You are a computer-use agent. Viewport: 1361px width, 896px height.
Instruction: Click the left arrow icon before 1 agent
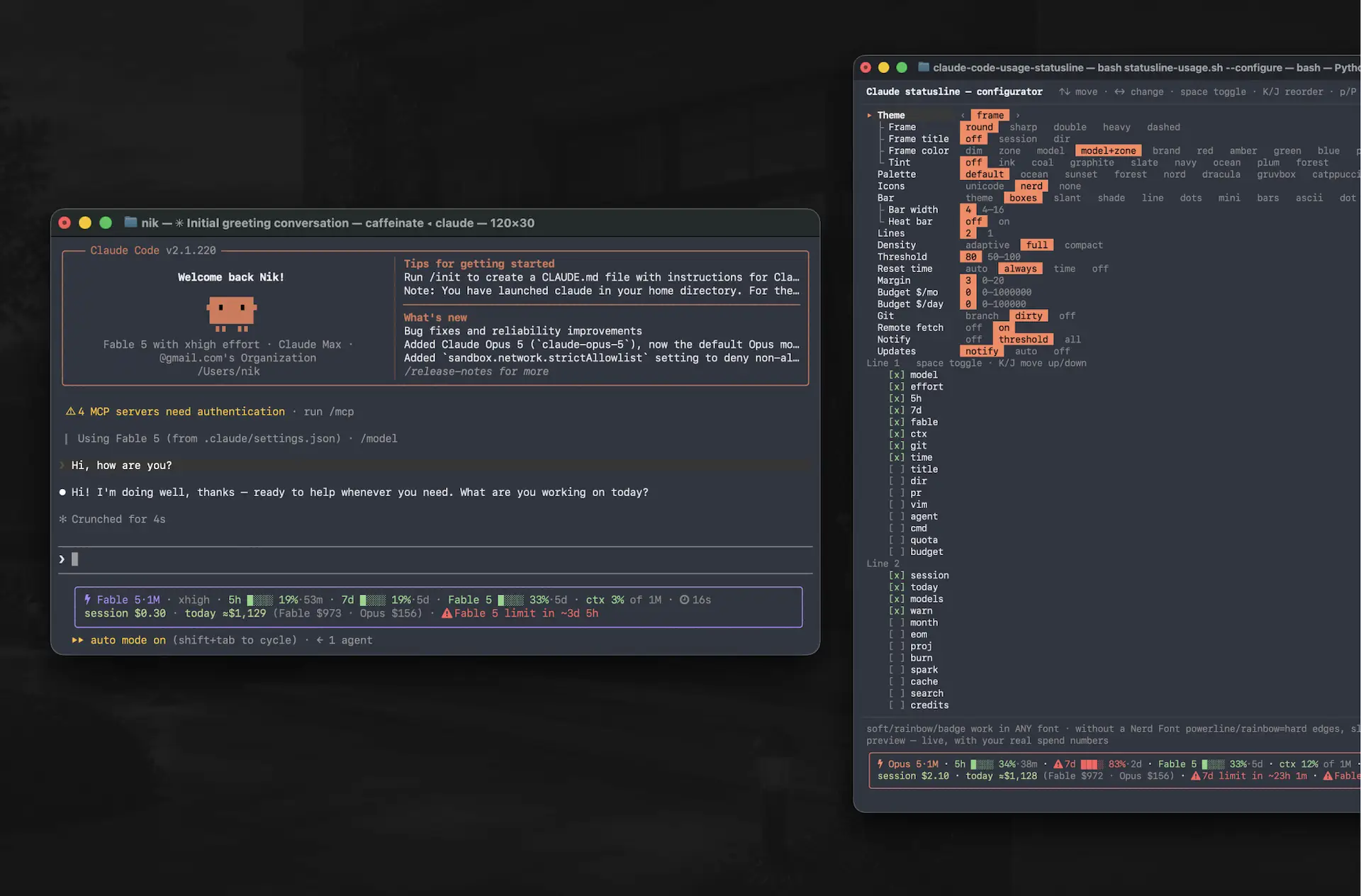coord(320,640)
